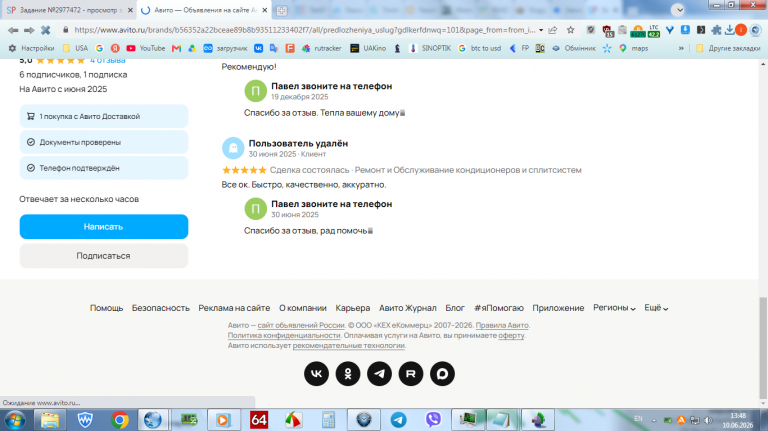Open the new tab button
Viewport: 768px width, 431px height.
[x=281, y=10]
